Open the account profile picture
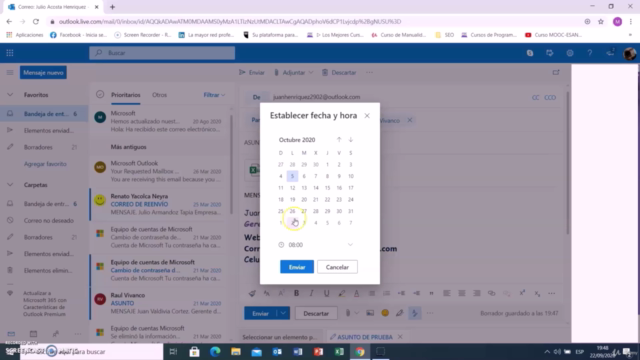The width and height of the screenshot is (640, 360). [x=629, y=53]
